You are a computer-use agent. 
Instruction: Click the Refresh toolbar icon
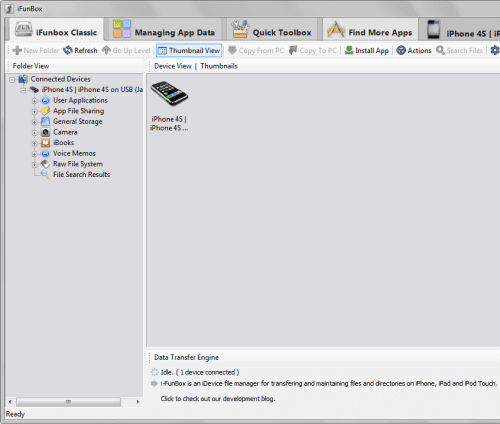(68, 50)
